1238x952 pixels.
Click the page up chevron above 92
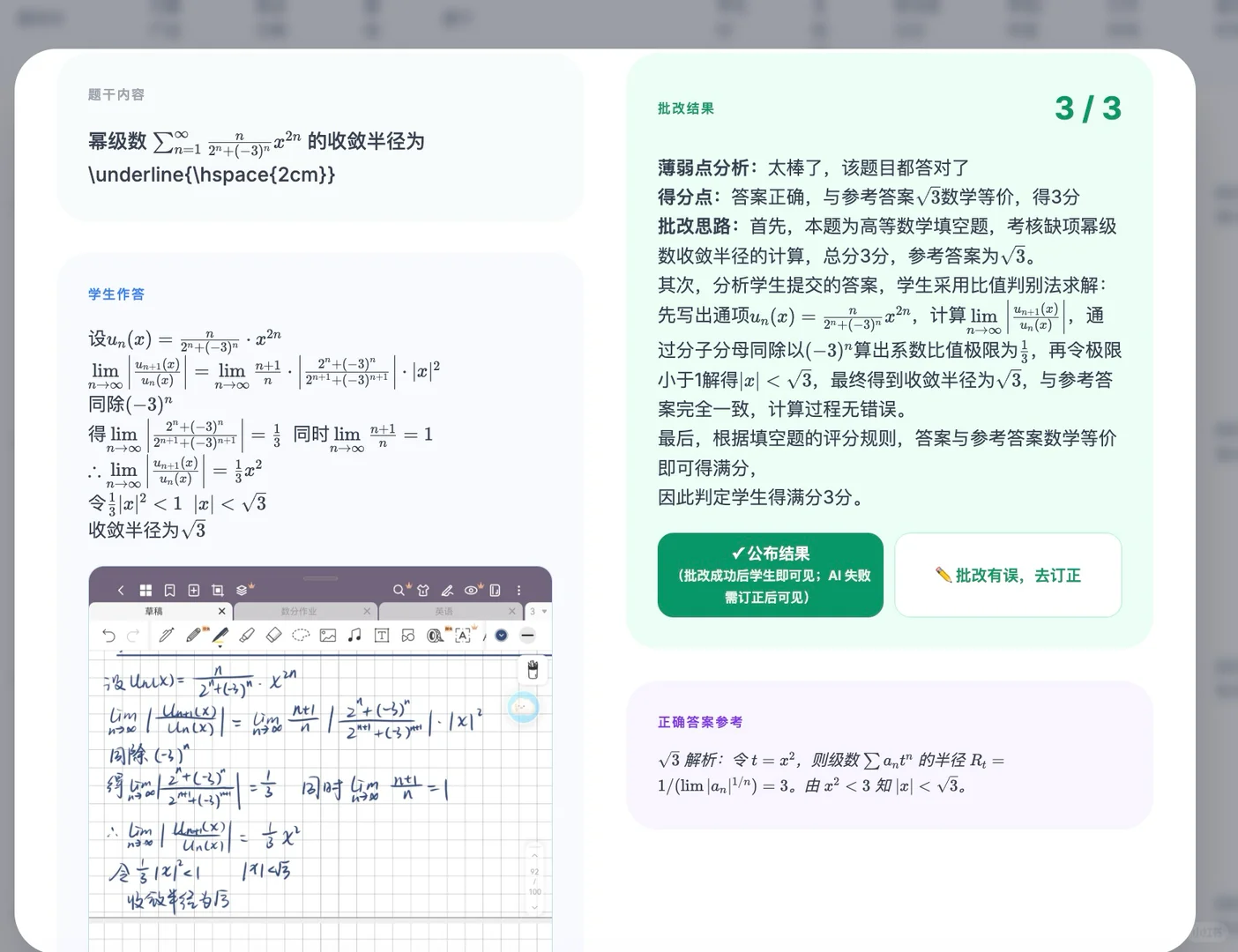[534, 856]
